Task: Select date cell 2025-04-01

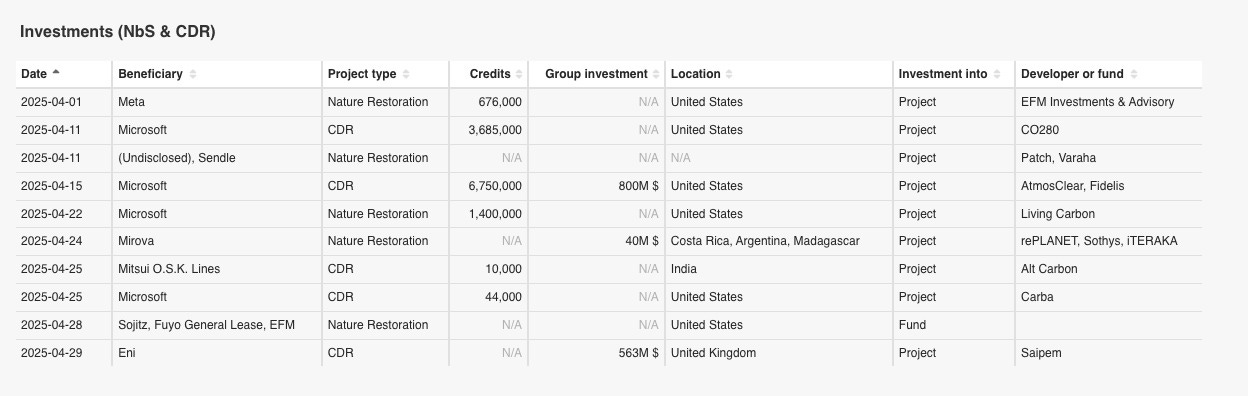Action: (x=64, y=102)
